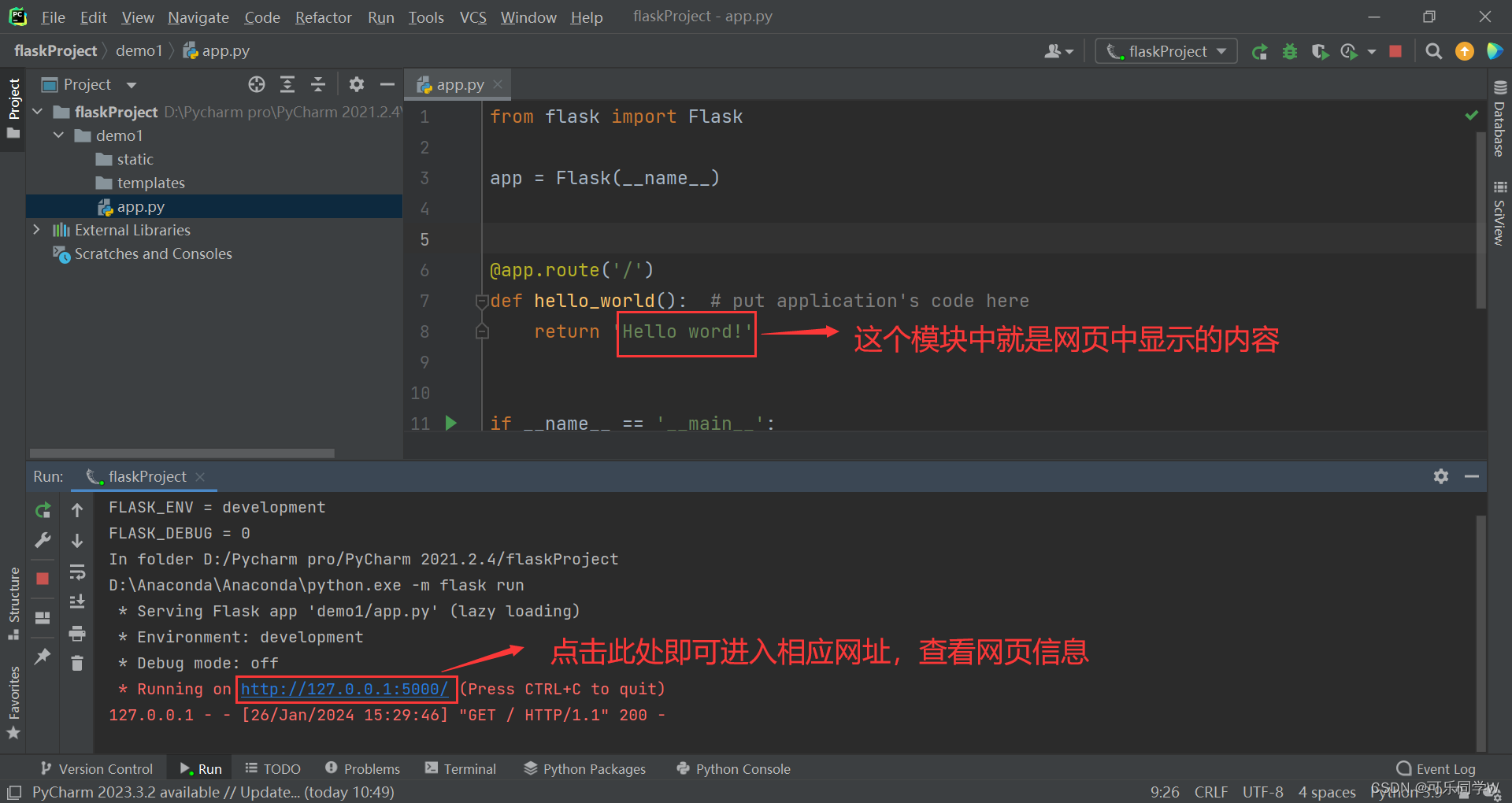Viewport: 1512px width, 803px height.
Task: Open Version Control tool window
Action: tap(96, 768)
